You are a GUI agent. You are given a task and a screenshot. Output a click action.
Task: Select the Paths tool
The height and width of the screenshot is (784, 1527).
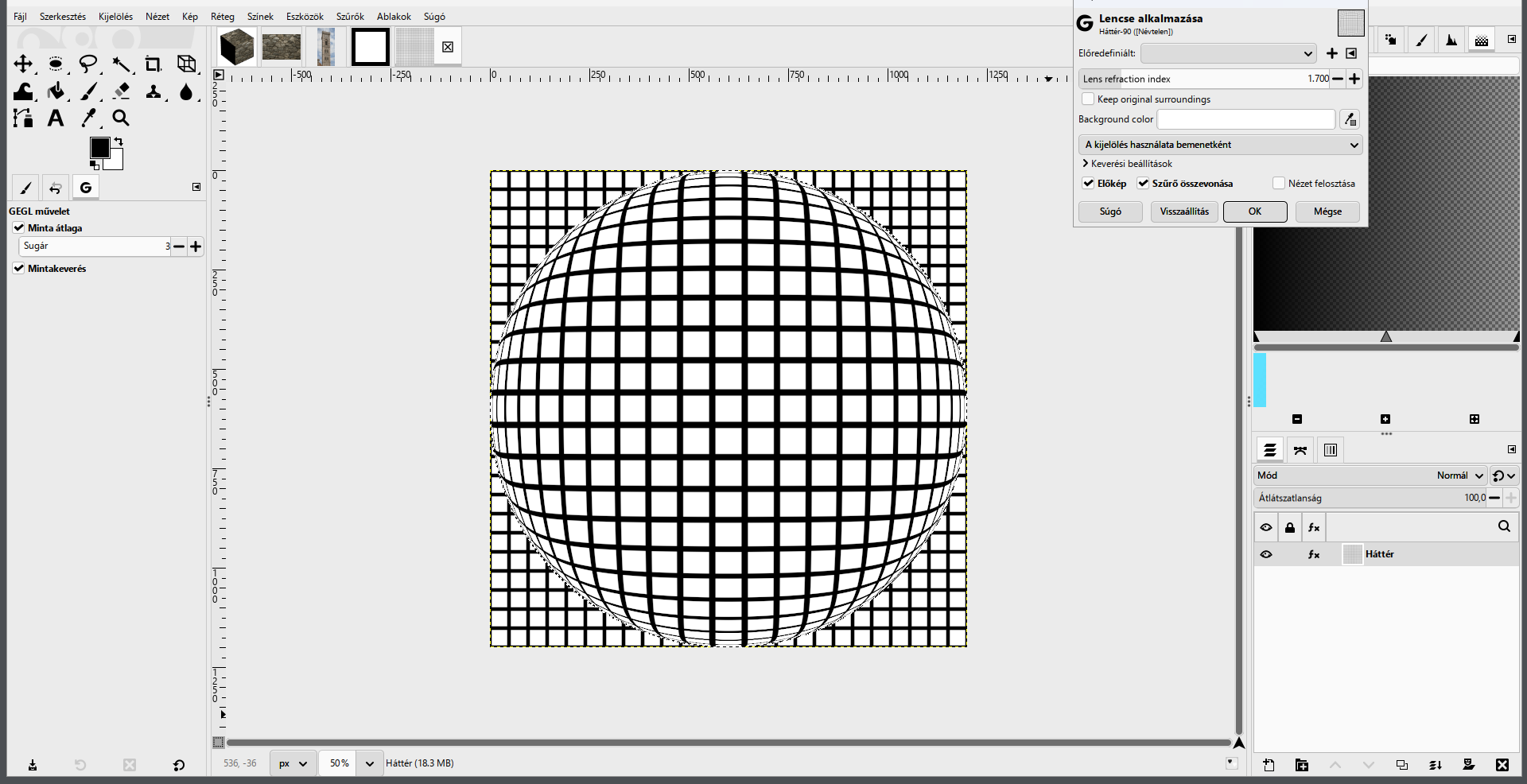coord(23,118)
